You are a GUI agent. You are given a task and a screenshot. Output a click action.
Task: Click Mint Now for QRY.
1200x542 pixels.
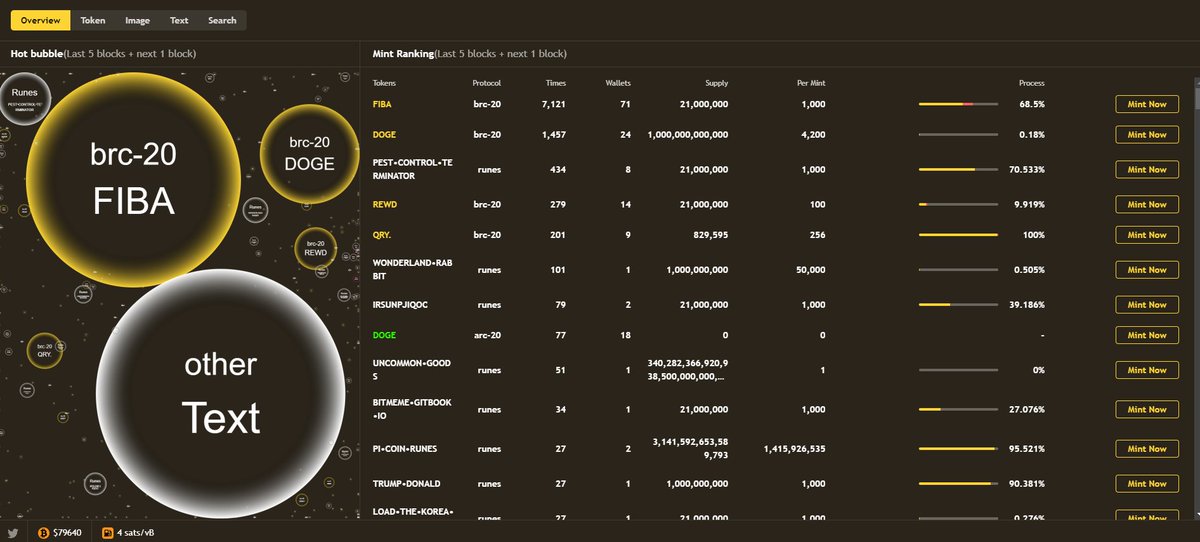tap(1147, 235)
